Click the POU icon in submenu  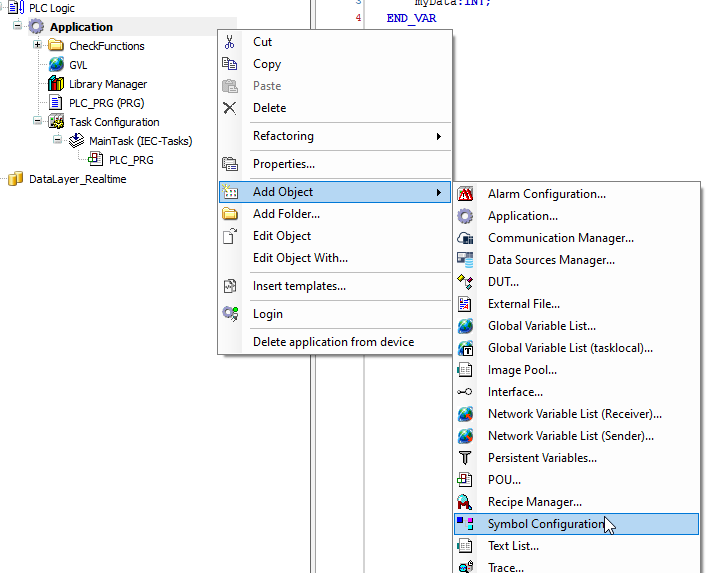pyautogui.click(x=465, y=480)
